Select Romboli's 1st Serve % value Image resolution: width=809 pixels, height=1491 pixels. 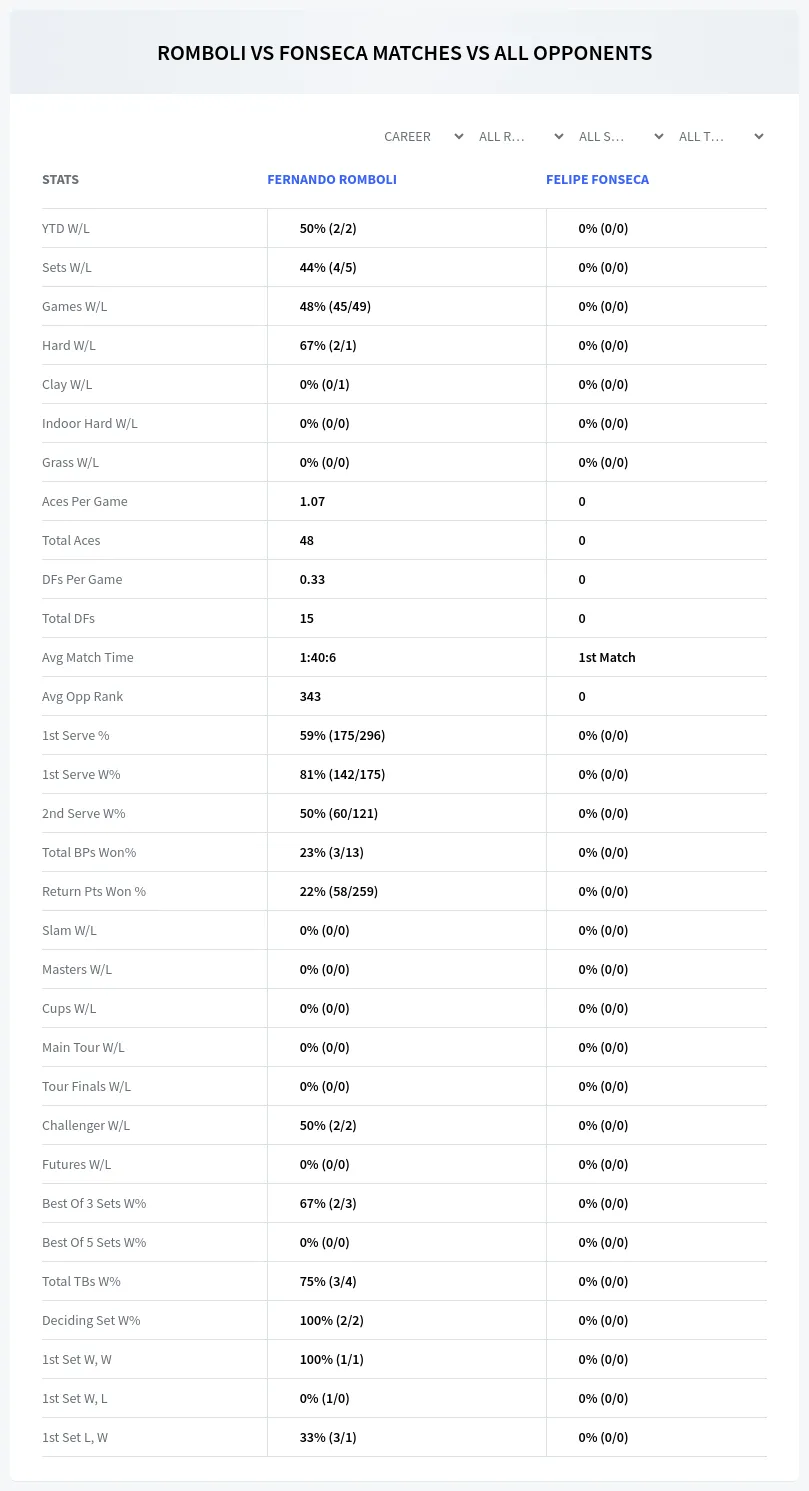click(x=342, y=735)
